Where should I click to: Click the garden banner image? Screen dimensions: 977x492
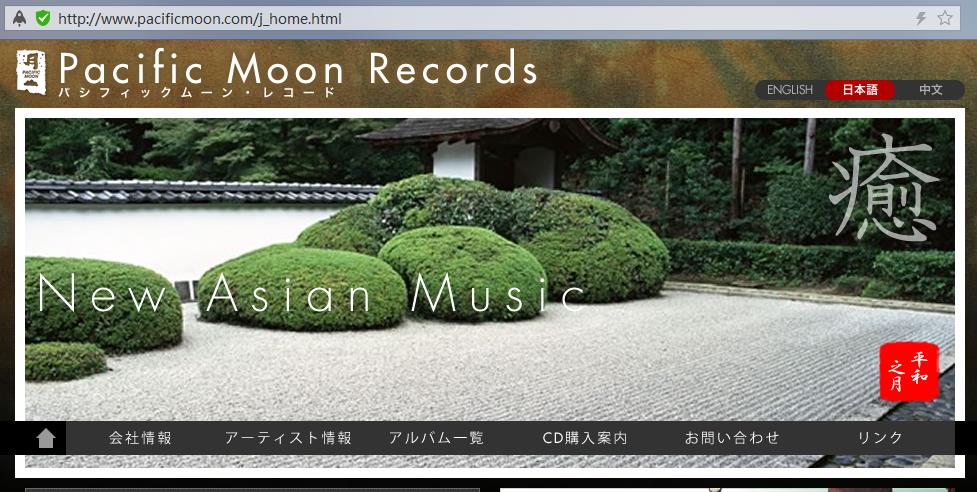pyautogui.click(x=490, y=293)
